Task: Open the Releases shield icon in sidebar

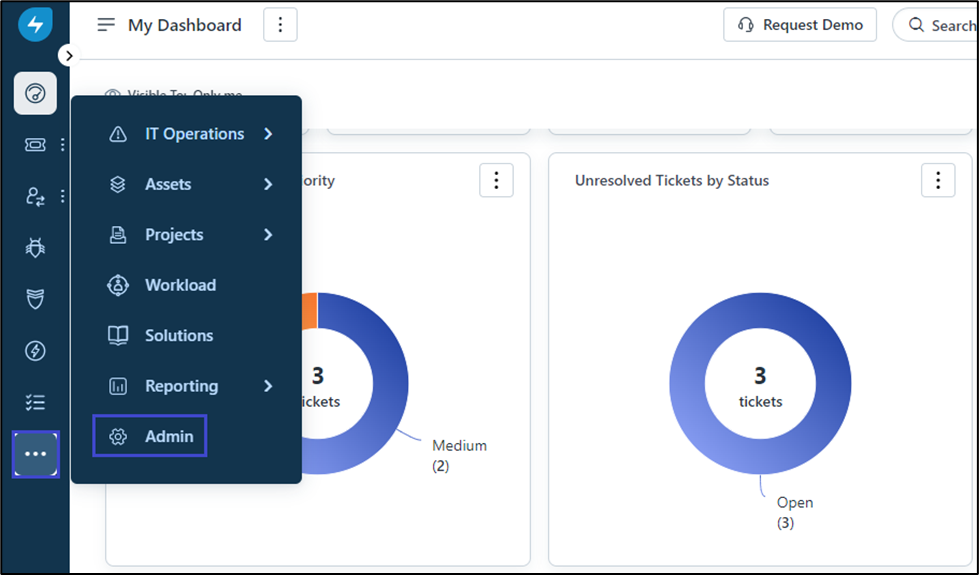Action: pos(35,299)
